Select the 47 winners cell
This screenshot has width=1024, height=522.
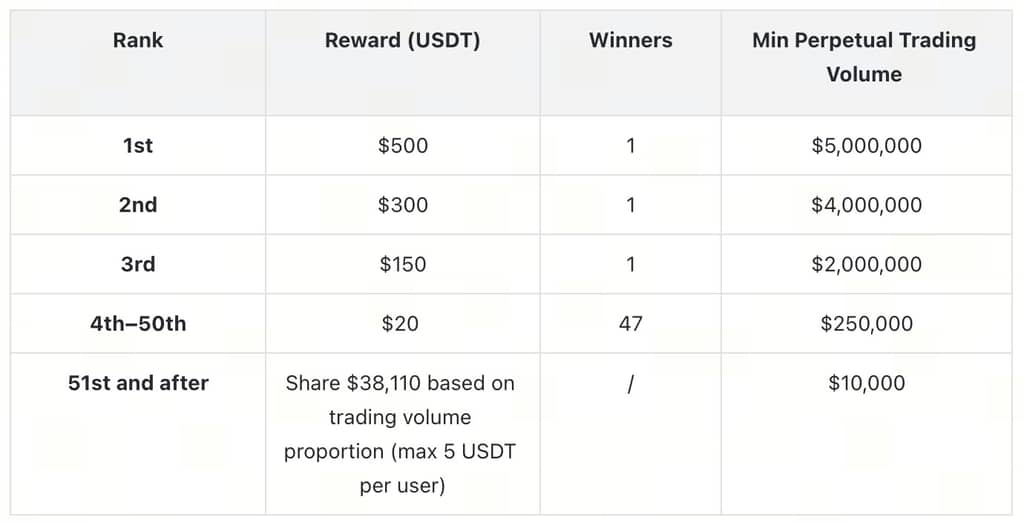coord(630,324)
